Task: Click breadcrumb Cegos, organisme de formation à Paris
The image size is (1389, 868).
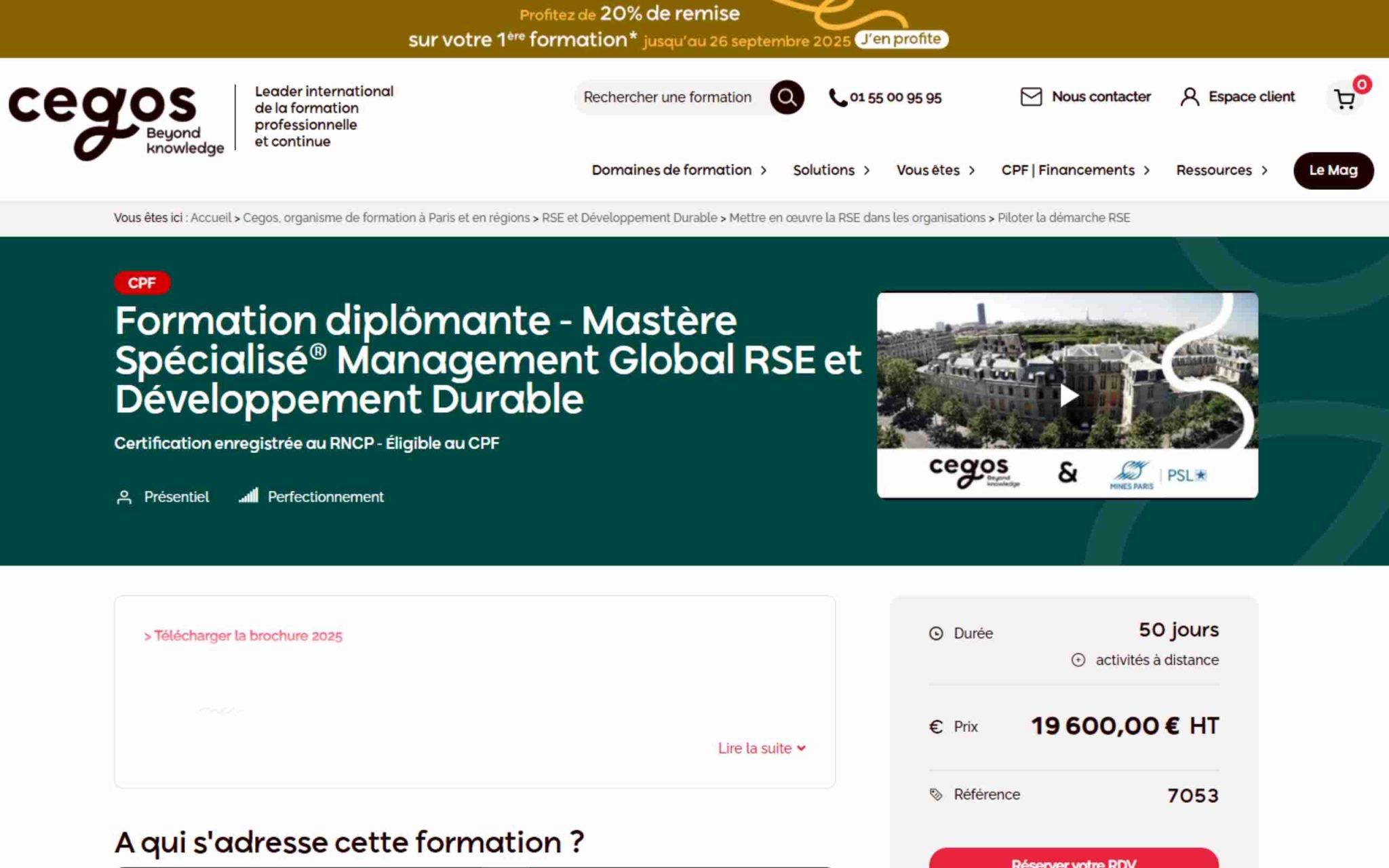Action: pos(387,218)
